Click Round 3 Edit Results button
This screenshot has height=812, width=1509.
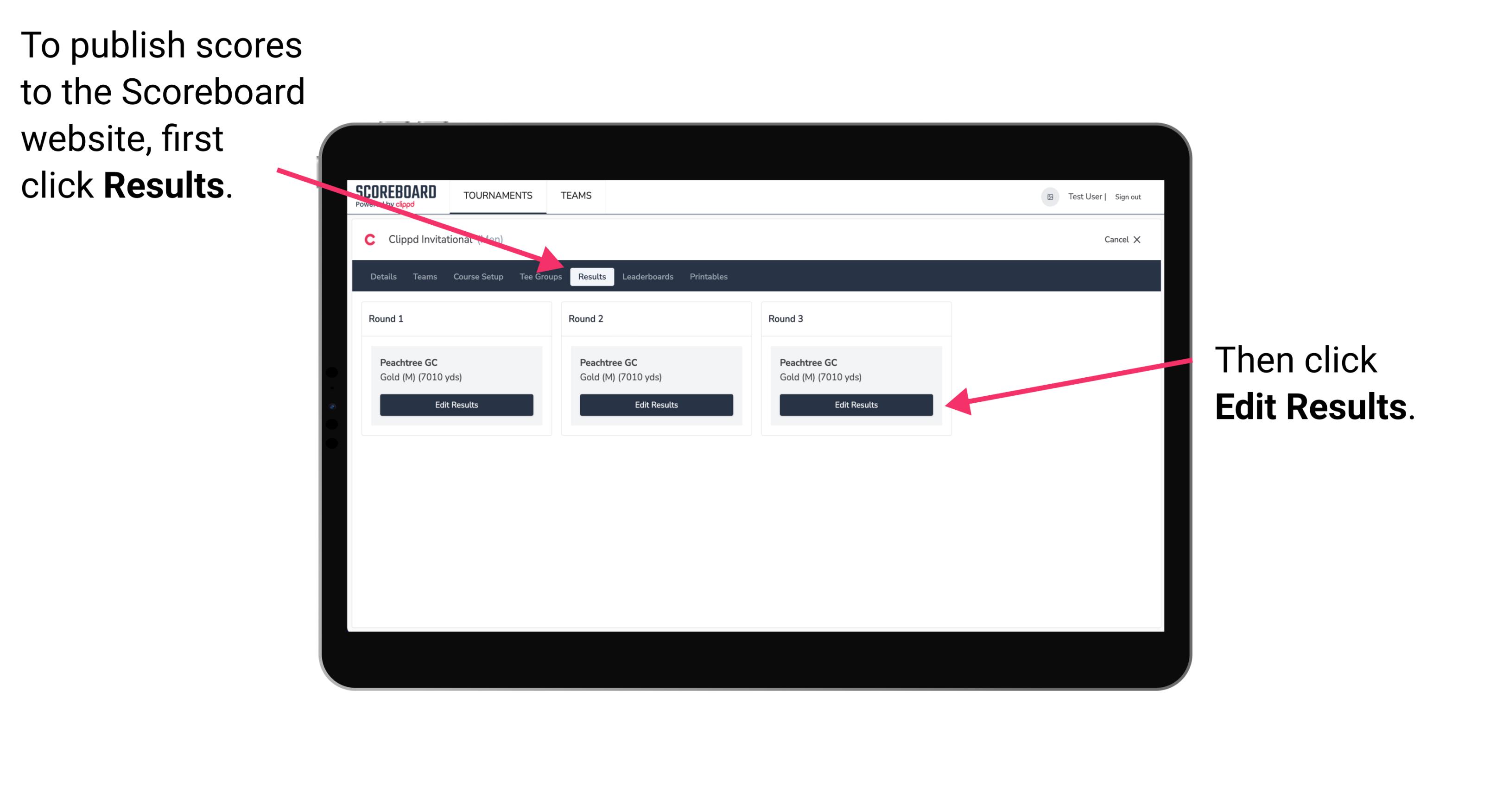click(855, 404)
